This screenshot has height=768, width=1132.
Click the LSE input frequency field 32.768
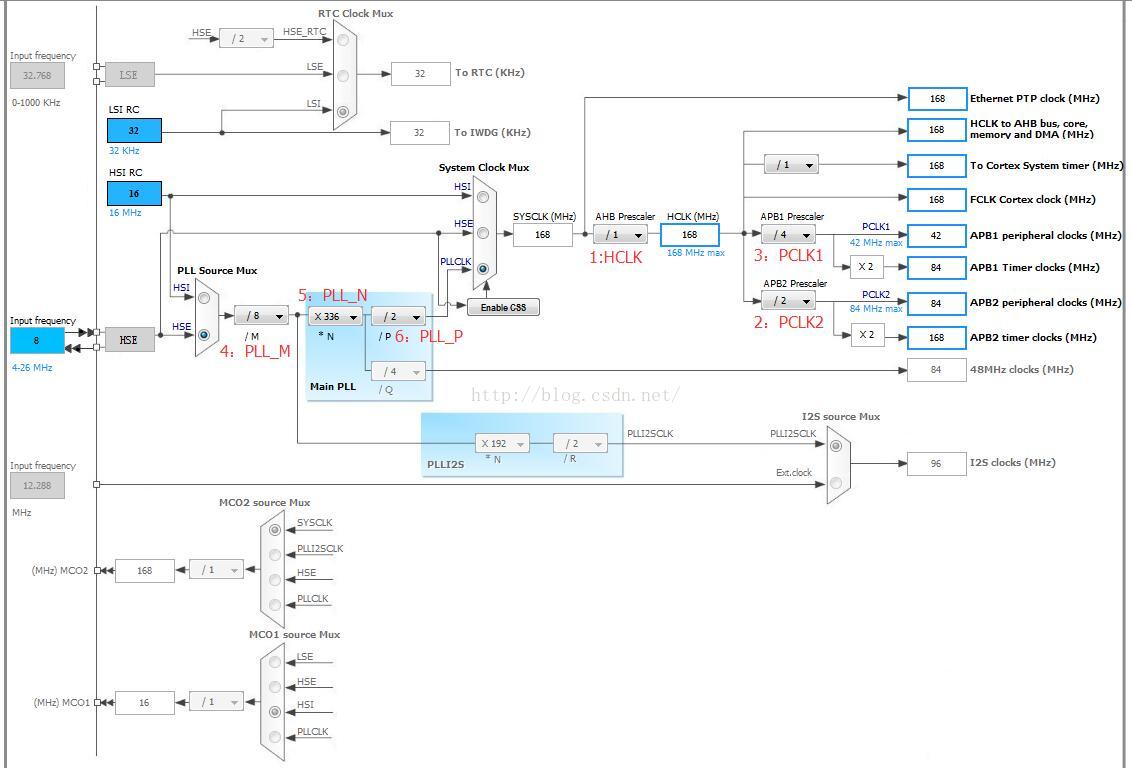[38, 76]
